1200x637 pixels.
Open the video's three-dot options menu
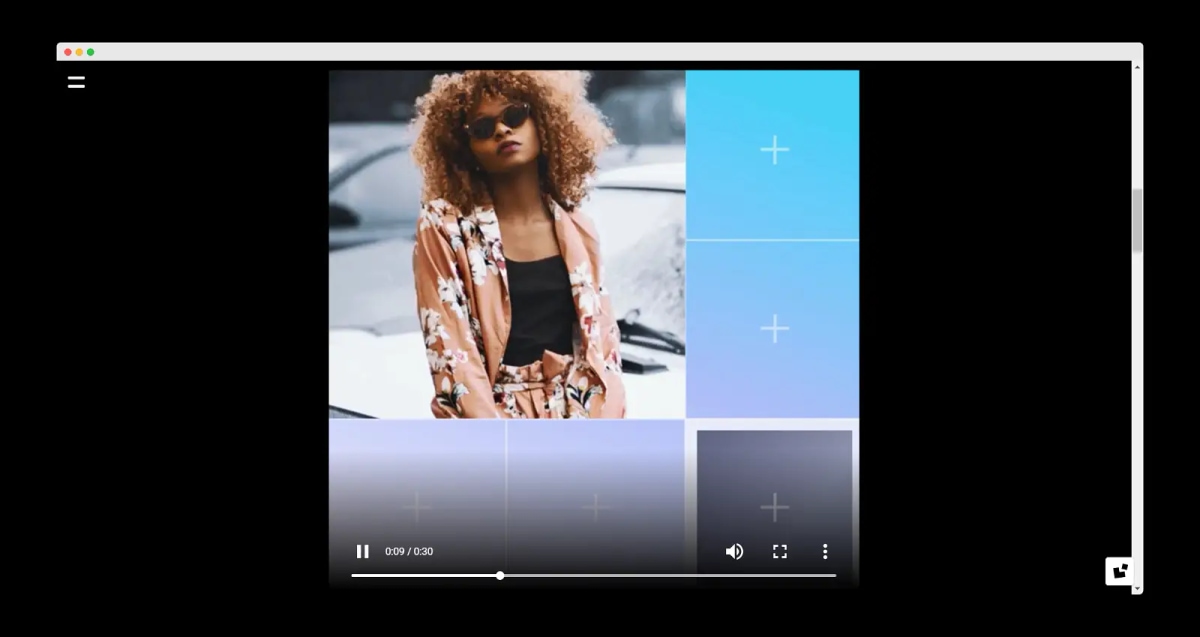coord(825,551)
